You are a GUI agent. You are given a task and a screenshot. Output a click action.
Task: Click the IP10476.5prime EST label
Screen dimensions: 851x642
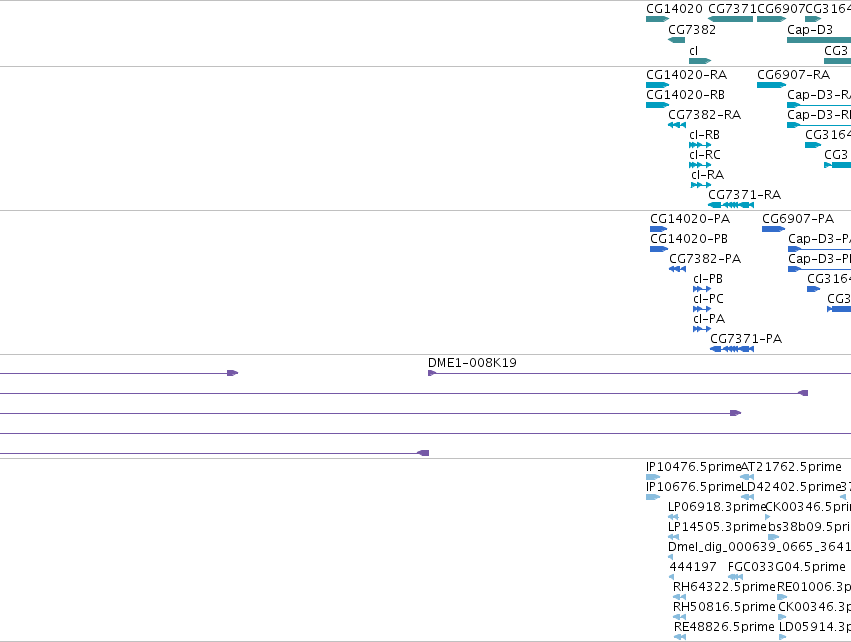click(x=694, y=467)
